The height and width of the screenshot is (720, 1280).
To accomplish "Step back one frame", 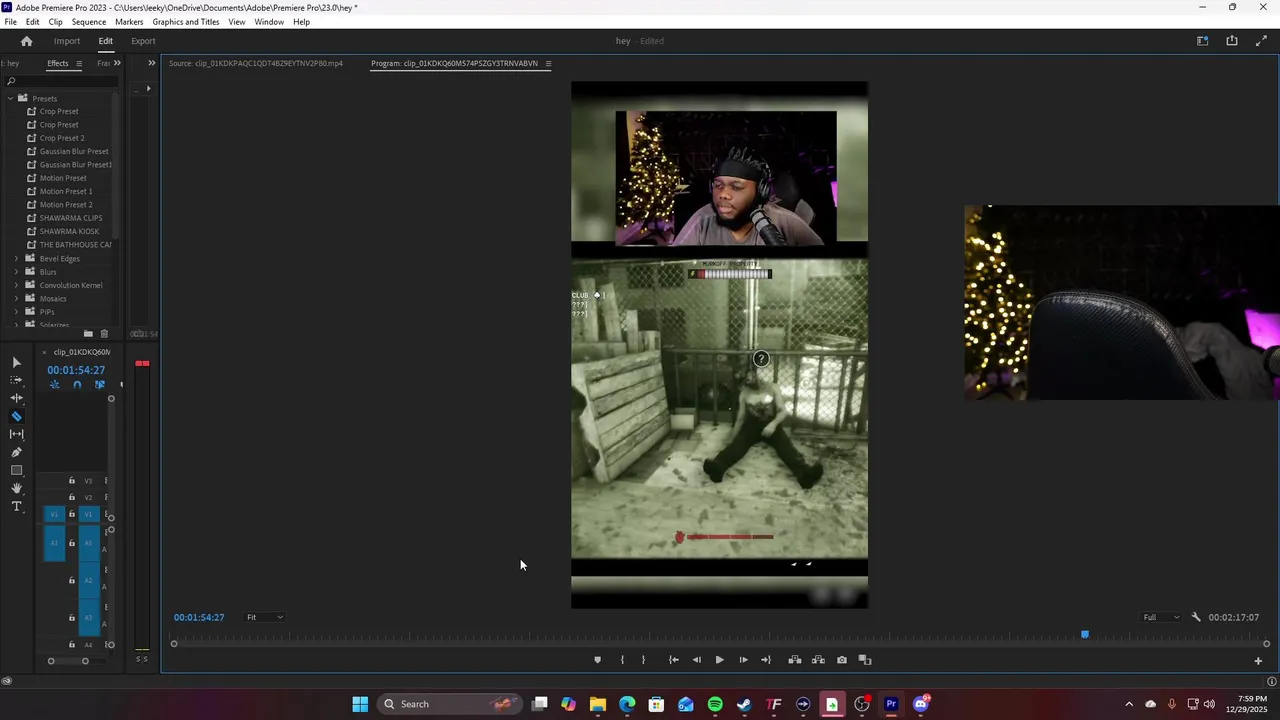I will pos(697,660).
